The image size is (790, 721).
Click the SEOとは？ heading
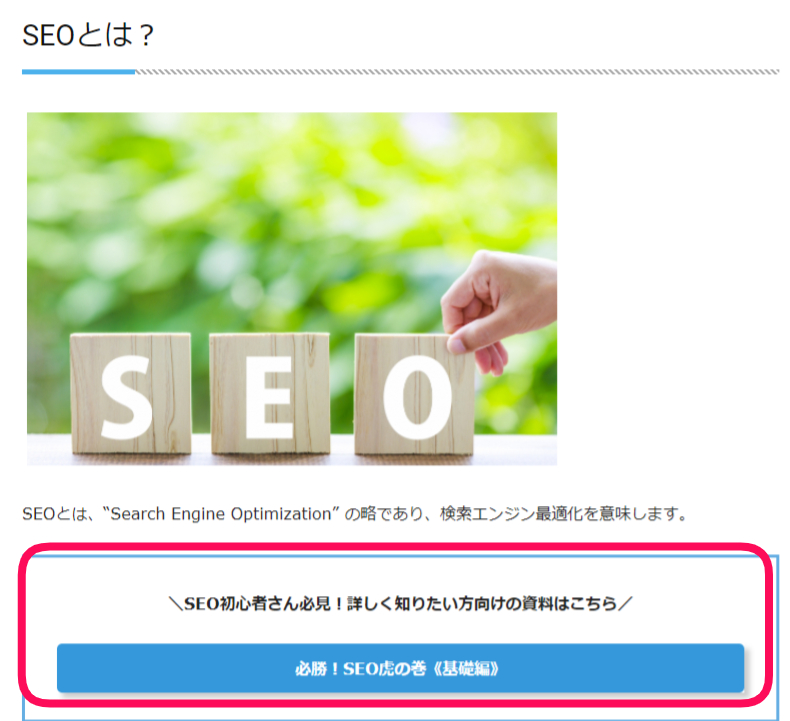coord(88,35)
